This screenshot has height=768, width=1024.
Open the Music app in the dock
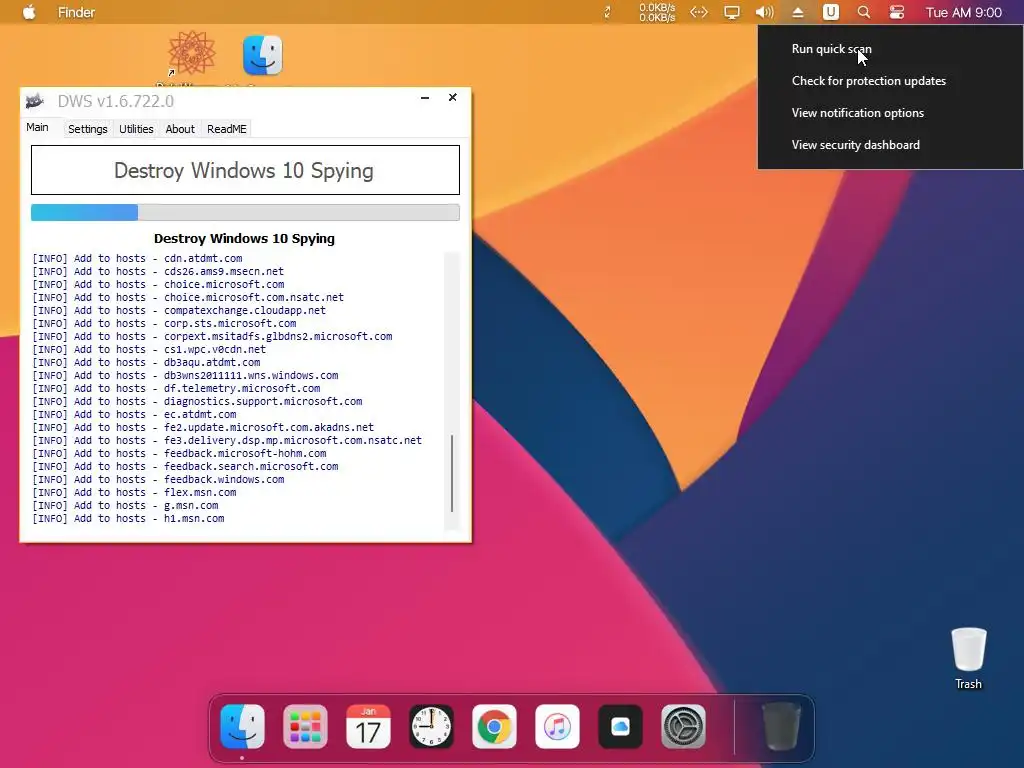[x=557, y=726]
